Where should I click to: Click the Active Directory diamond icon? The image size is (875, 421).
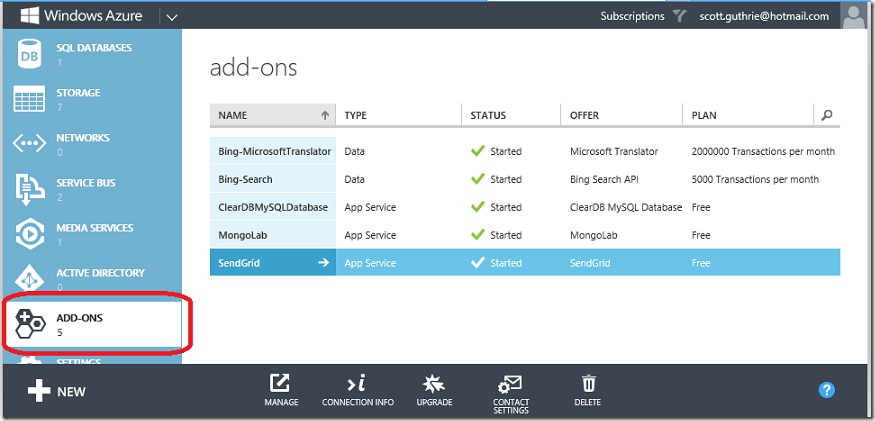(x=29, y=278)
